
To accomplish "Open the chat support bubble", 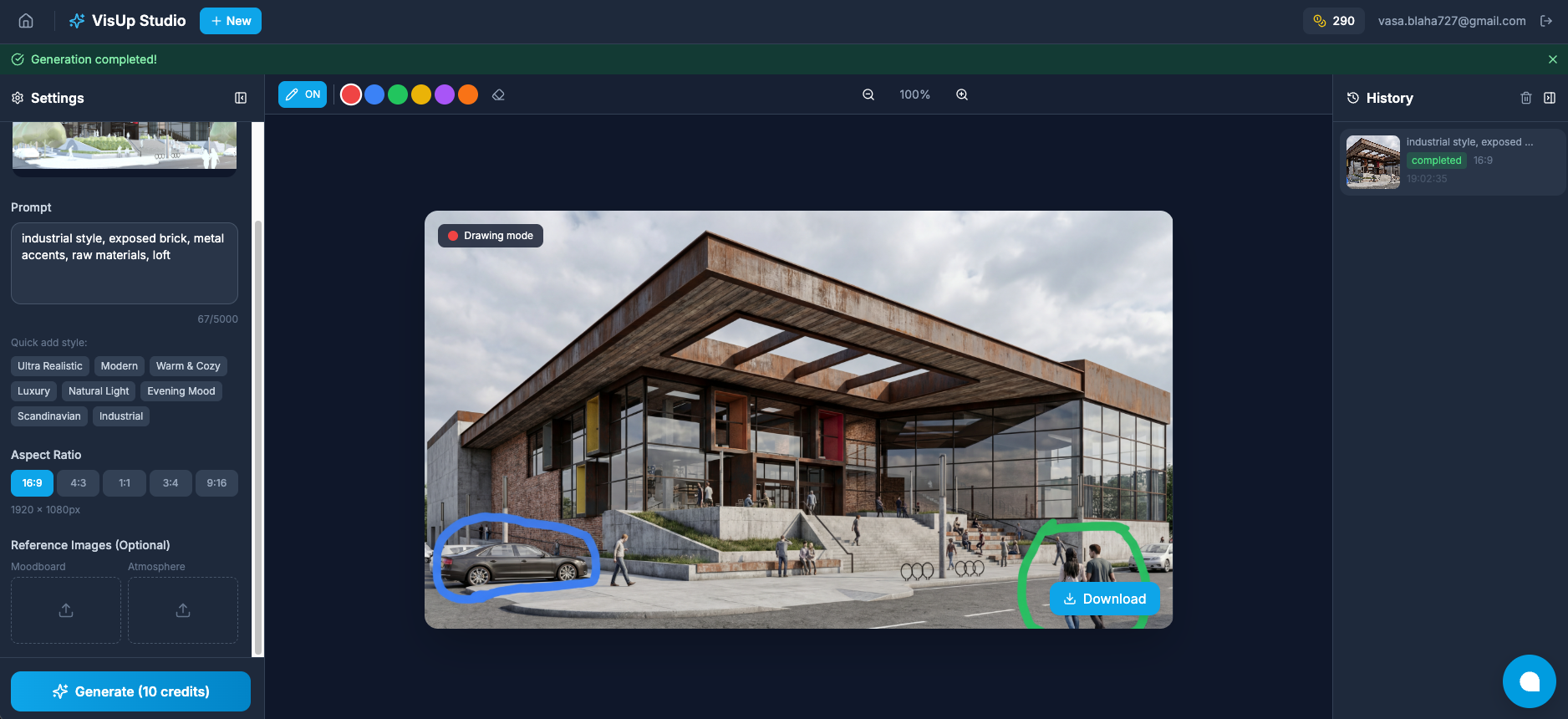I will coord(1529,681).
